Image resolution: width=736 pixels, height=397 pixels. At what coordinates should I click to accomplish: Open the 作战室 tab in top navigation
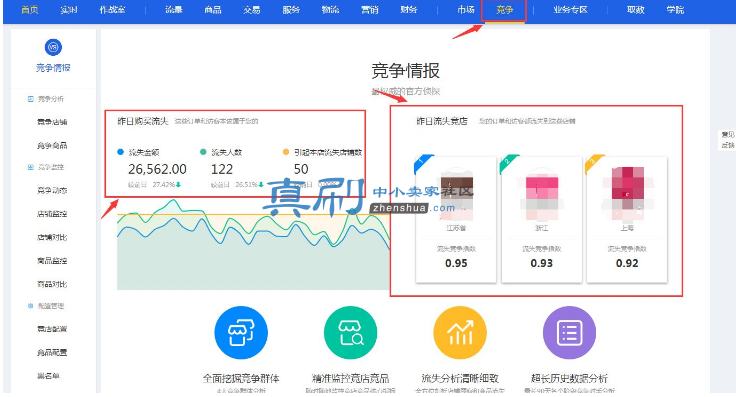[x=112, y=10]
